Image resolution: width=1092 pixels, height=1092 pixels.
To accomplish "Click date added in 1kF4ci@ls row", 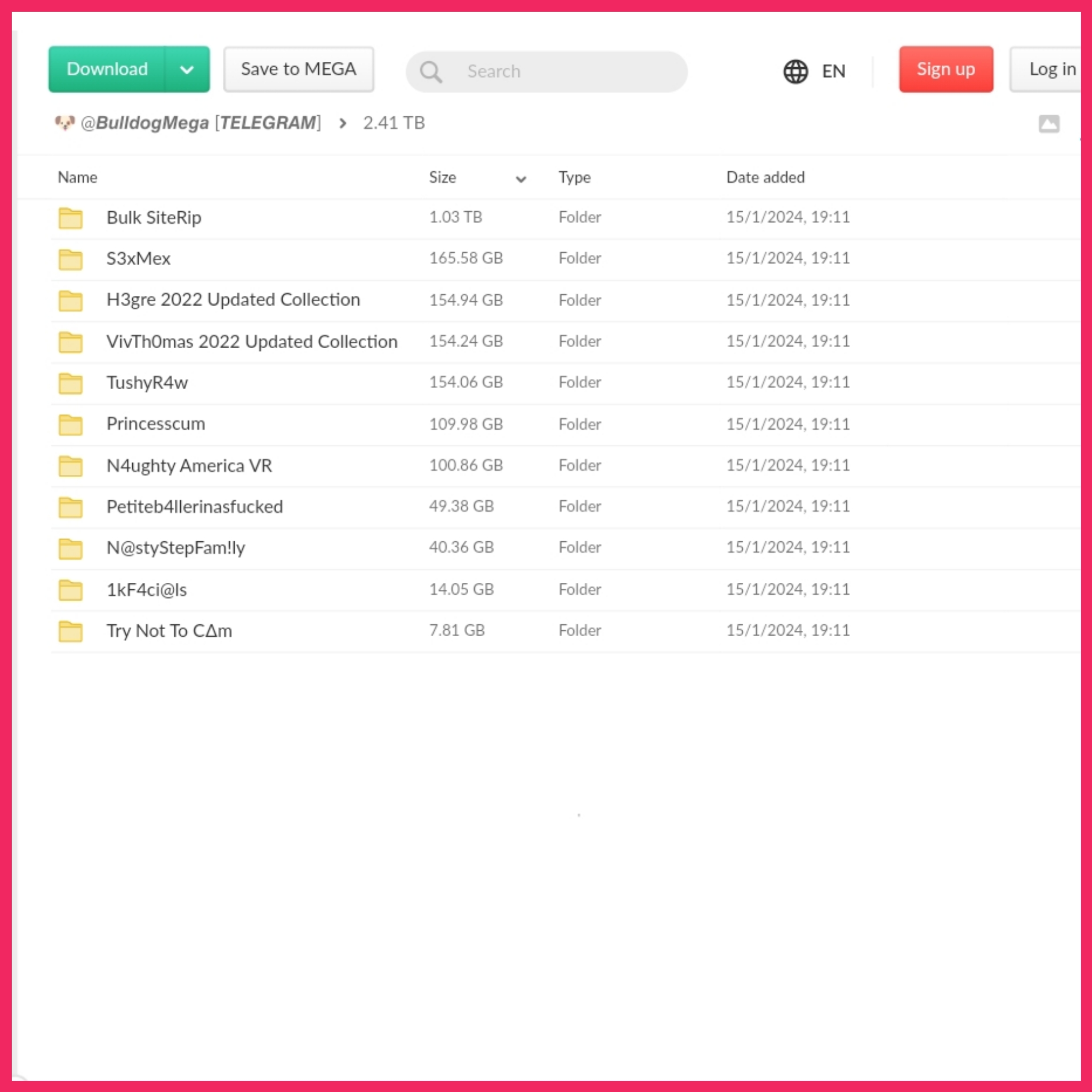I will pos(788,590).
